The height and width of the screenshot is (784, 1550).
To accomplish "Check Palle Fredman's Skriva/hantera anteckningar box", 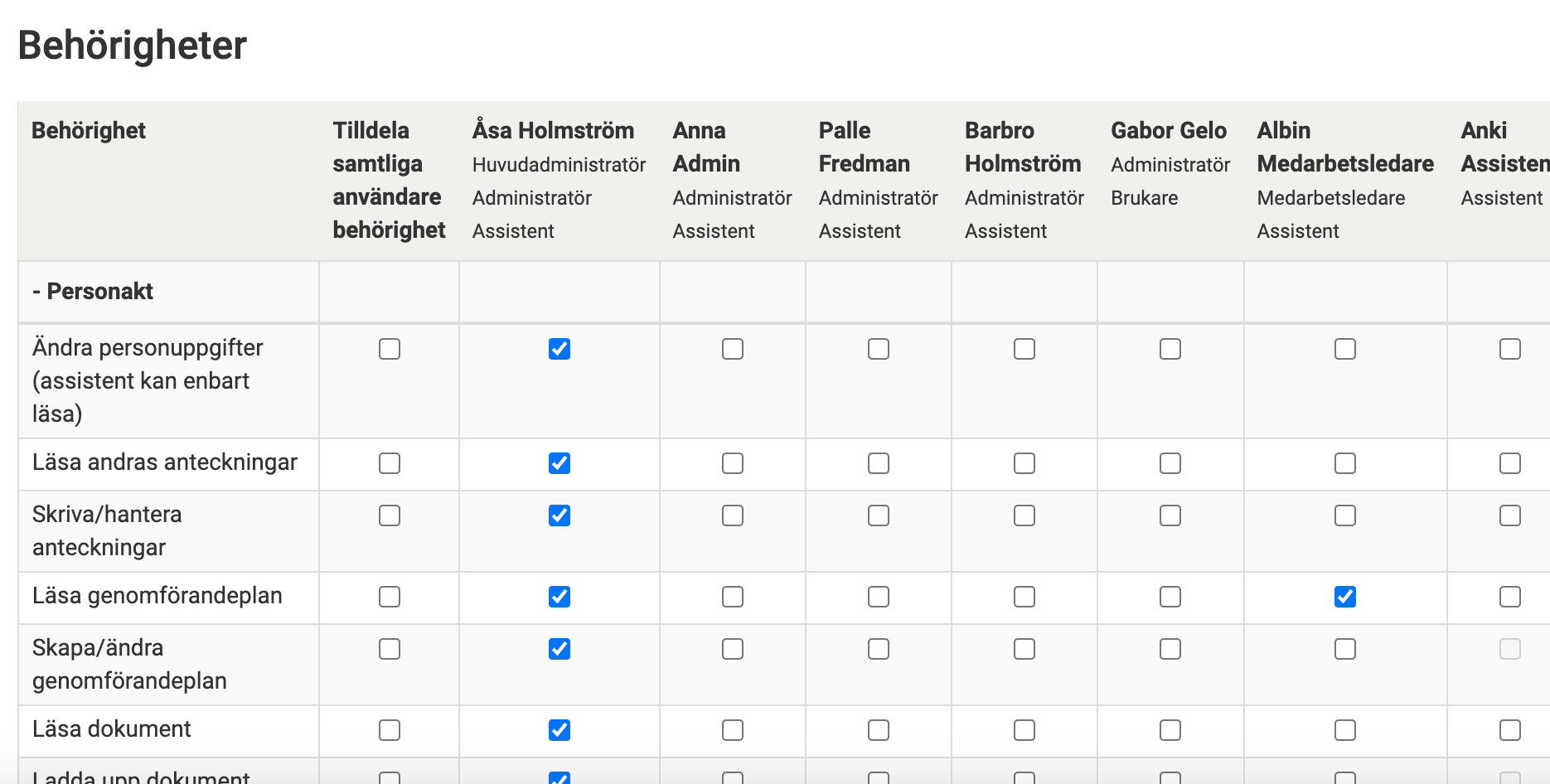I will (x=879, y=515).
